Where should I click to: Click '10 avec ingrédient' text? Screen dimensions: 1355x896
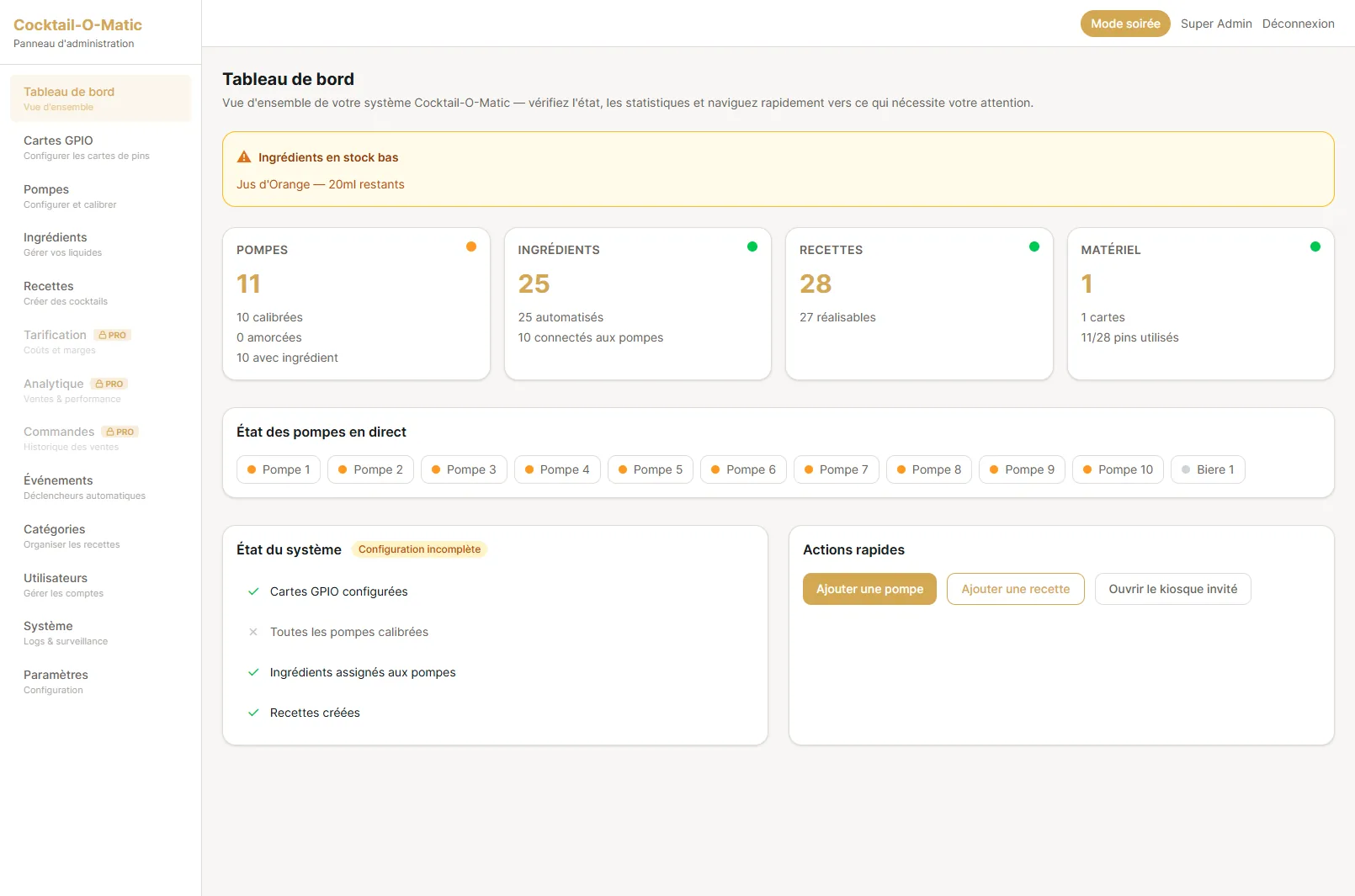click(287, 358)
